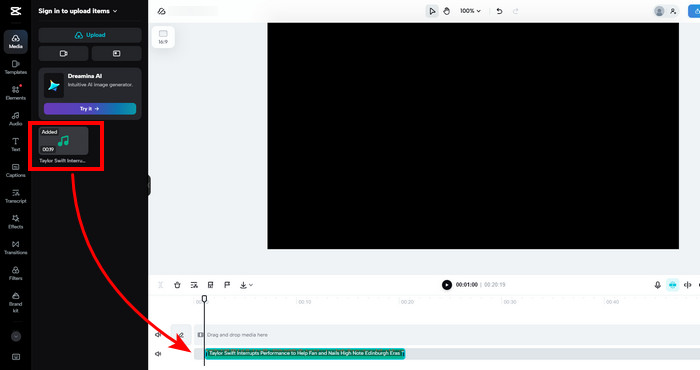The width and height of the screenshot is (700, 370).
Task: Click the transcript-based editing icon in timeline toolbar
Action: 194,285
